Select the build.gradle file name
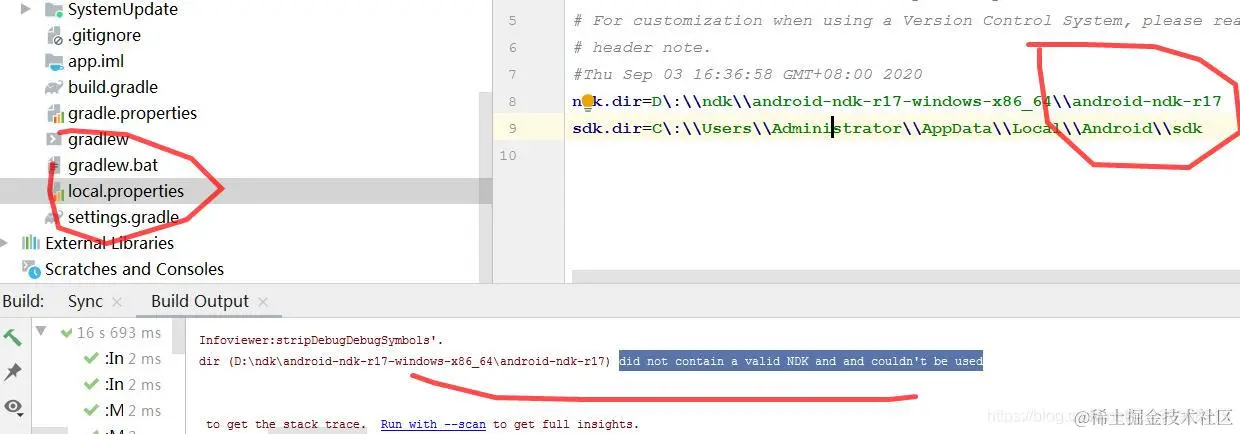The width and height of the screenshot is (1240, 434). 113,87
